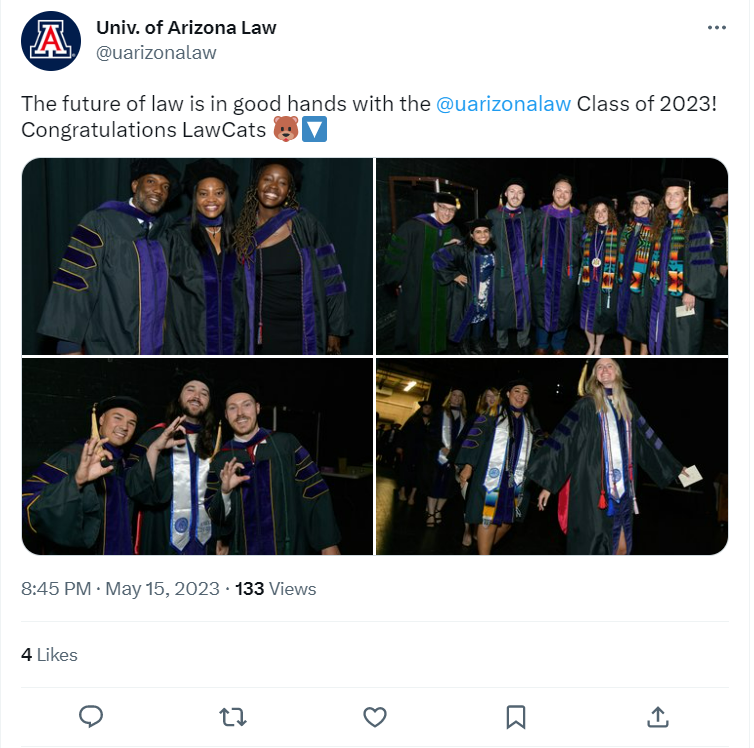Click the 8:45 PM · May 15, 2023 timestamp

[120, 588]
